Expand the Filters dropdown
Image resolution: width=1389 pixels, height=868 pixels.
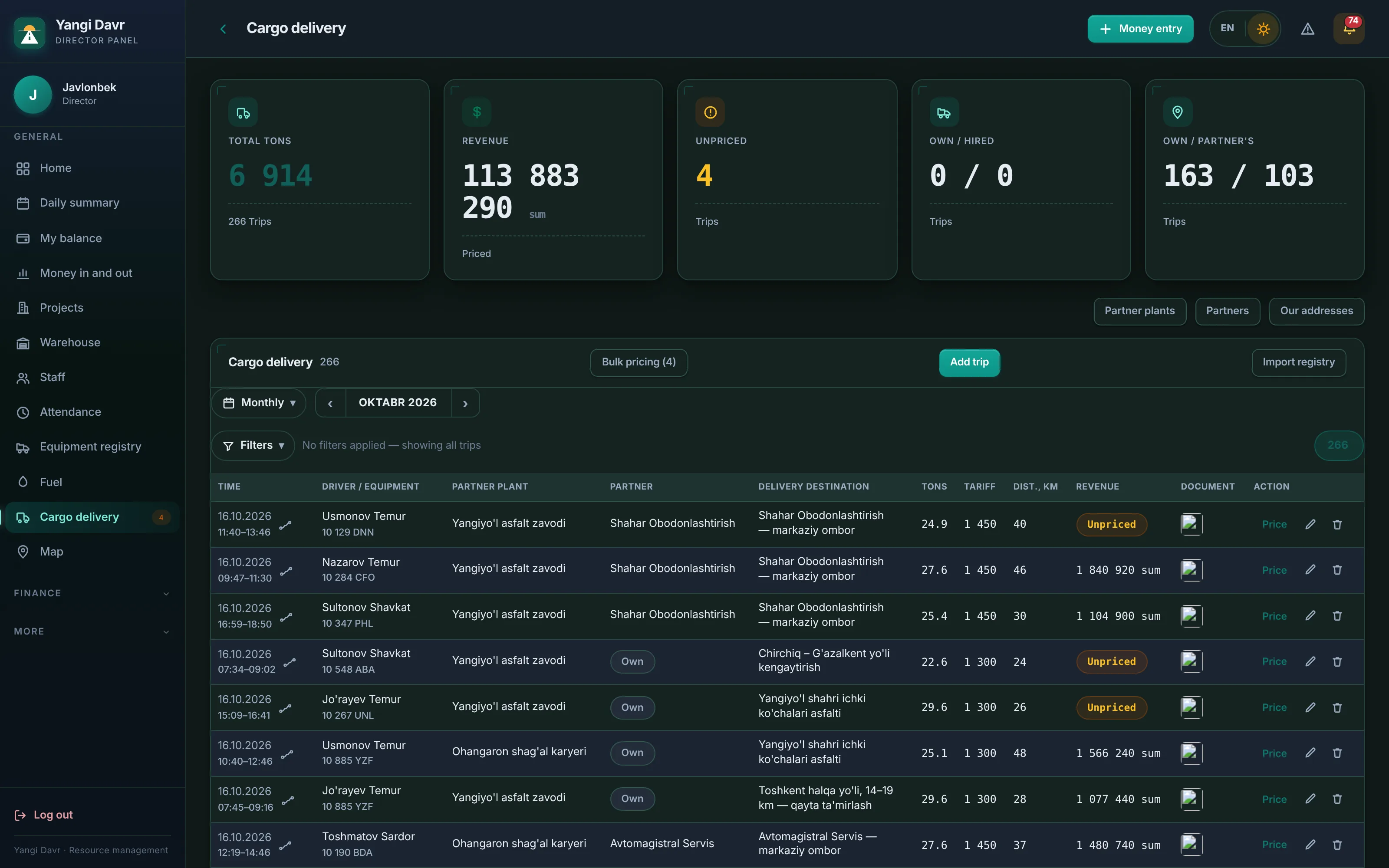point(253,445)
